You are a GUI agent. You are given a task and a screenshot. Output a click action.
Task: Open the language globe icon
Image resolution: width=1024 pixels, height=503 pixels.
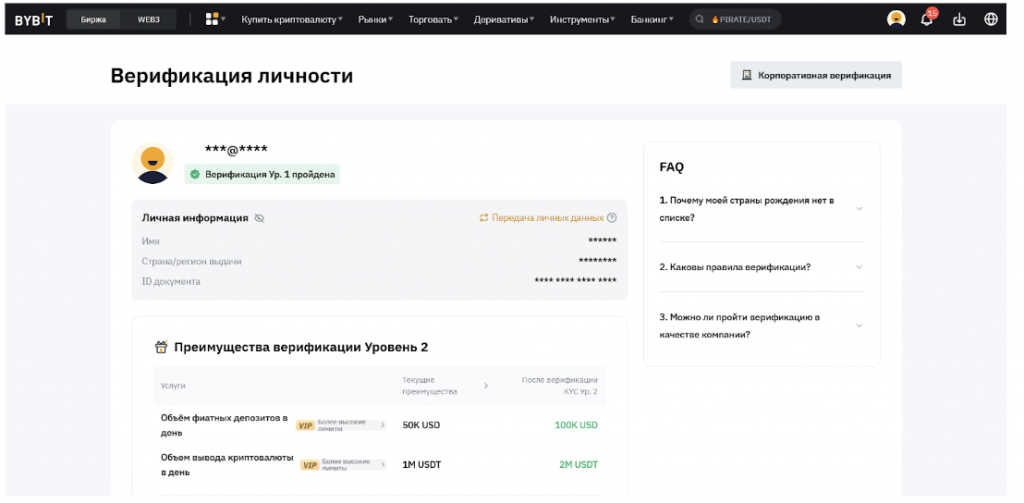991,19
